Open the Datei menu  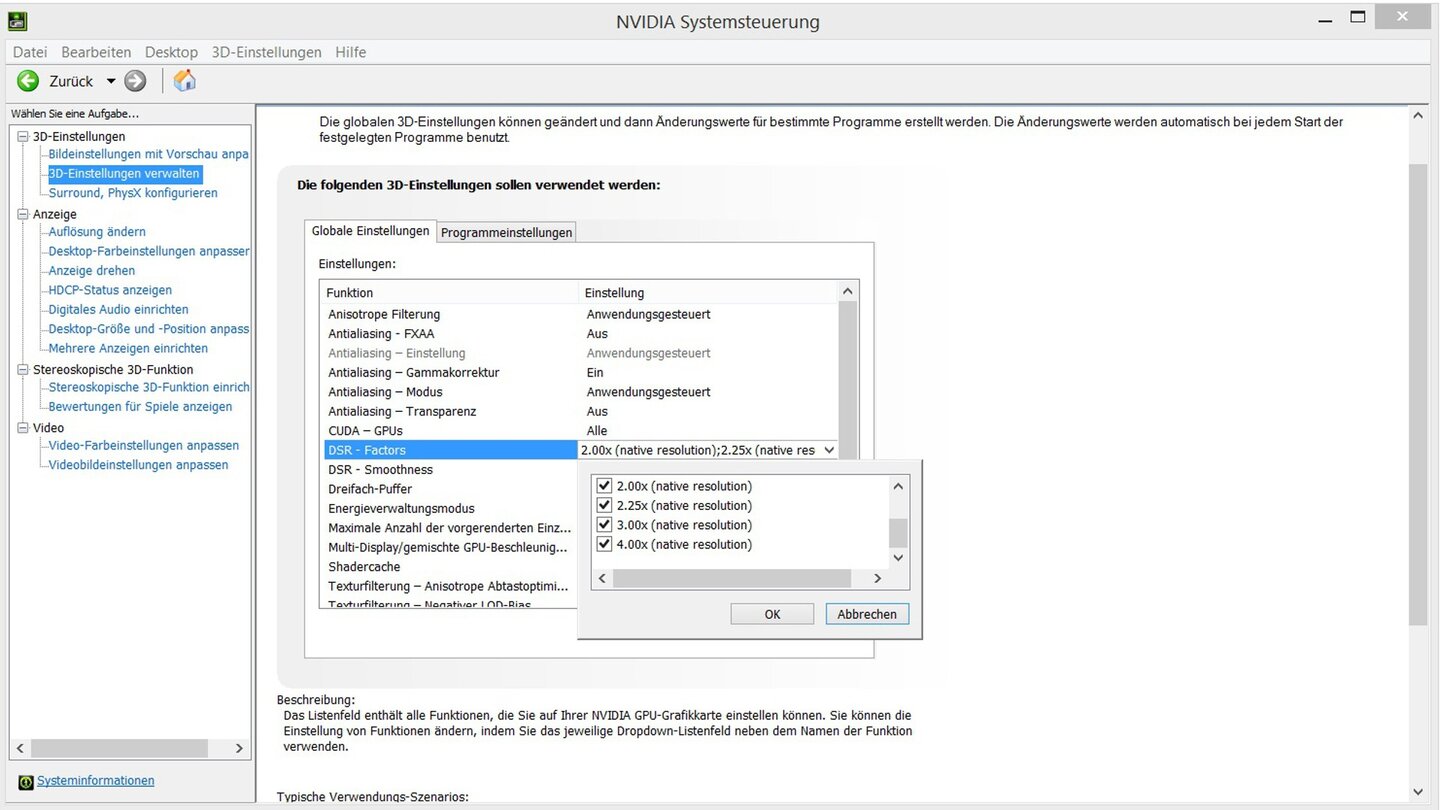[x=30, y=52]
